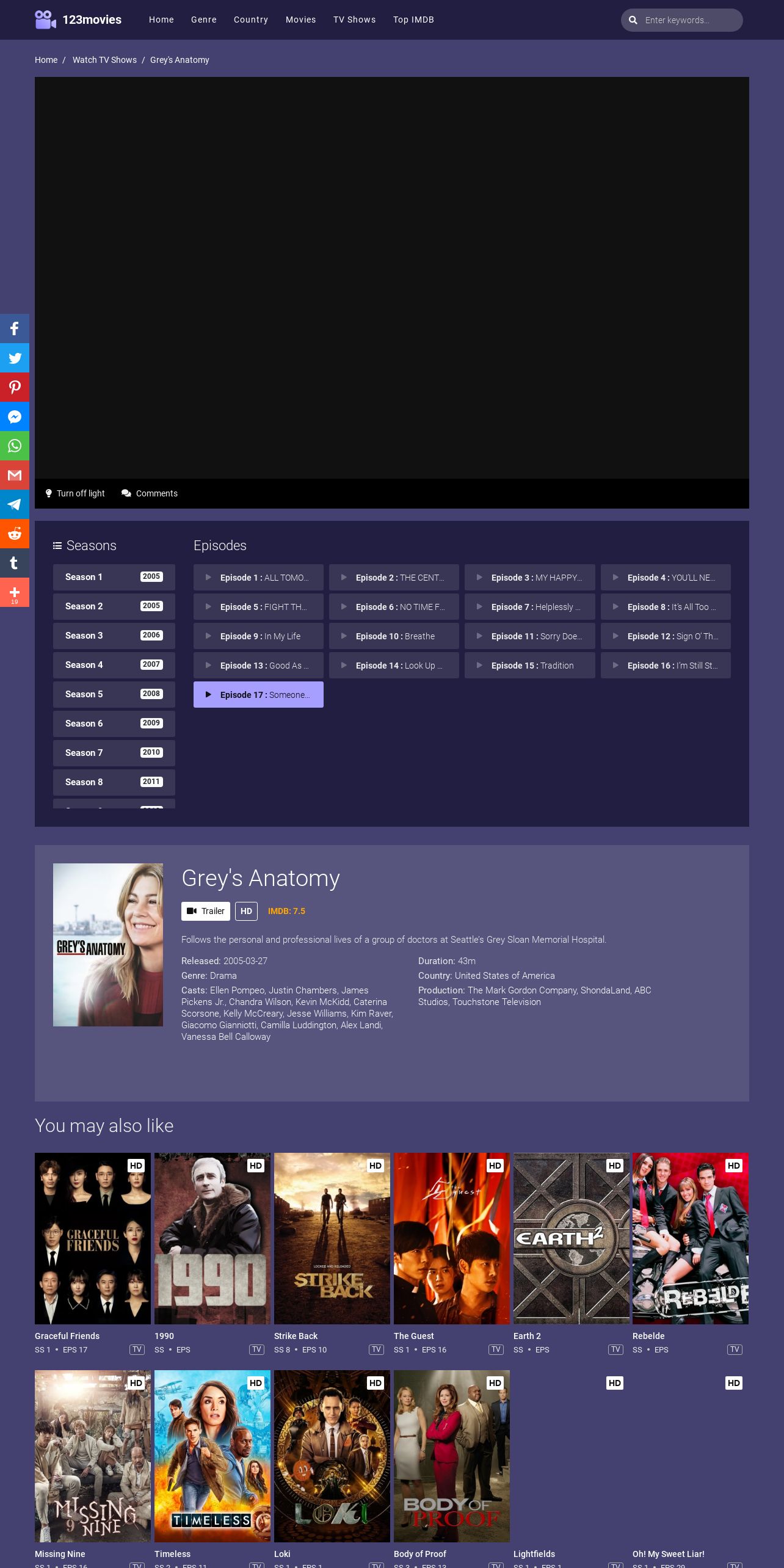Image resolution: width=784 pixels, height=1568 pixels.
Task: Share via Gmail sidebar icon
Action: 15,475
